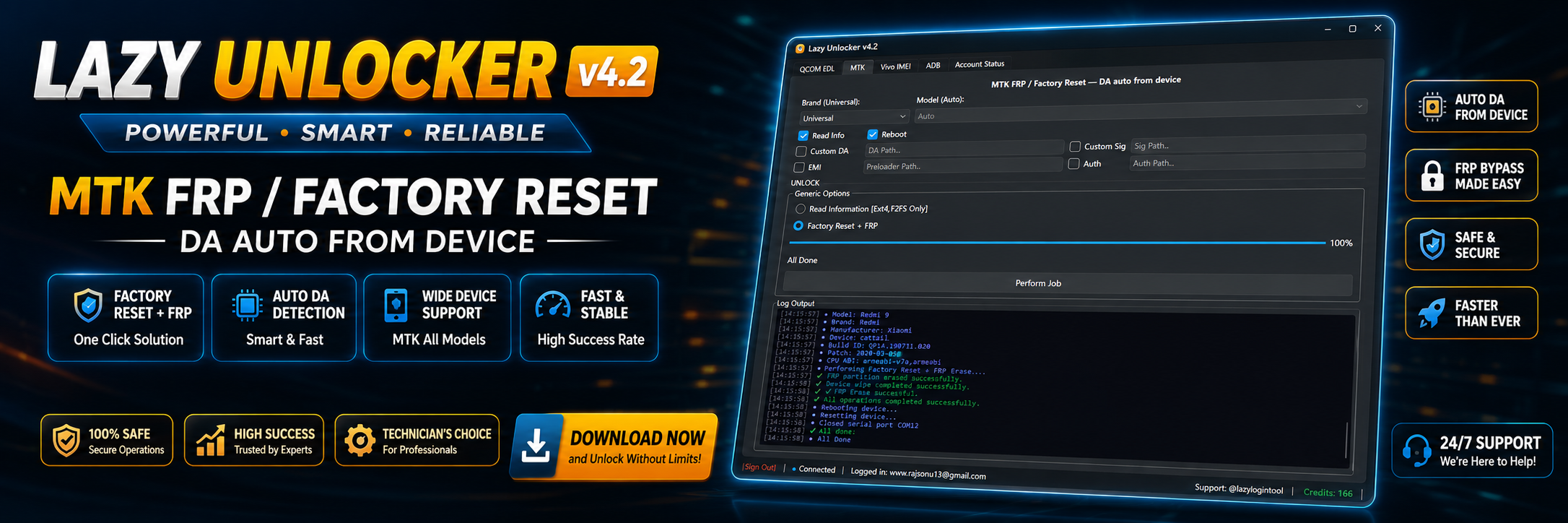This screenshot has height=523, width=1568.
Task: Click the speedometer icon on Fast & Stable card
Action: (x=553, y=305)
